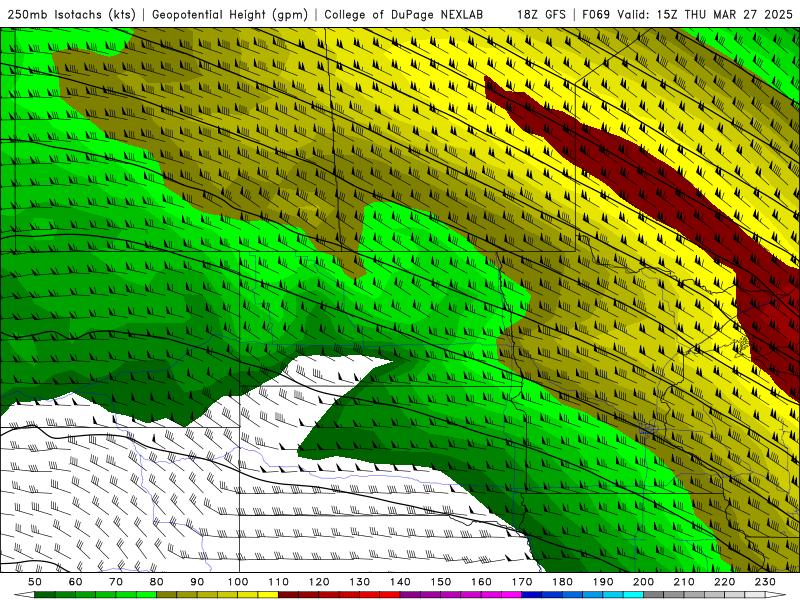Click the 60 kts legend label
This screenshot has width=800, height=600.
(76, 582)
